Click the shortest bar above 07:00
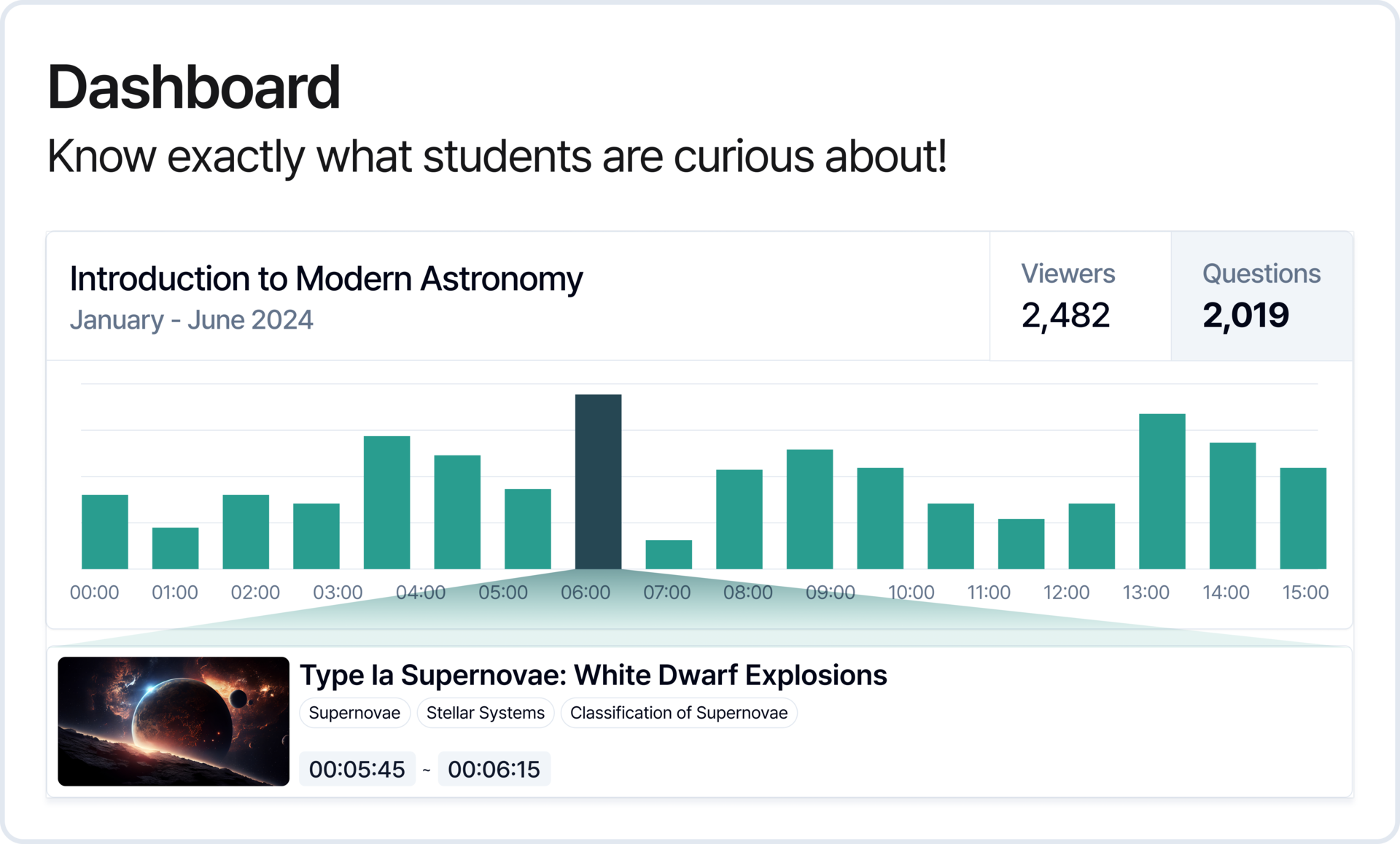 pos(669,555)
